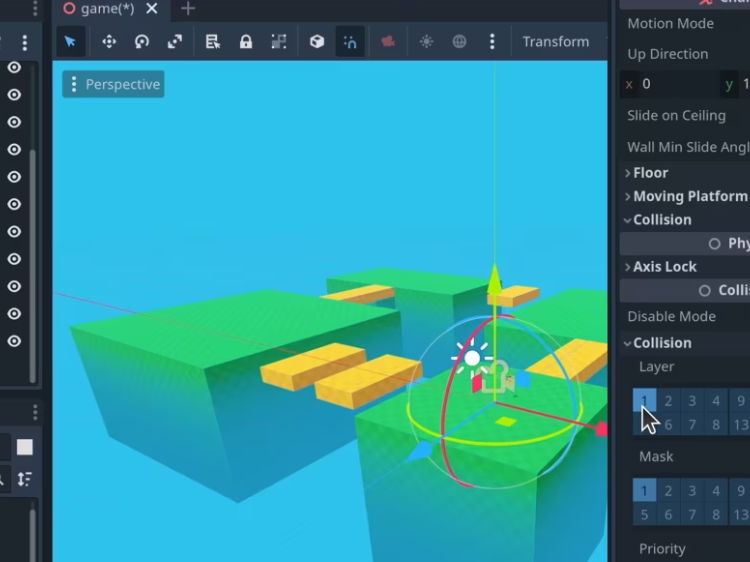Click the PhysicsBody3D class header
This screenshot has height=562, width=750.
(685, 243)
